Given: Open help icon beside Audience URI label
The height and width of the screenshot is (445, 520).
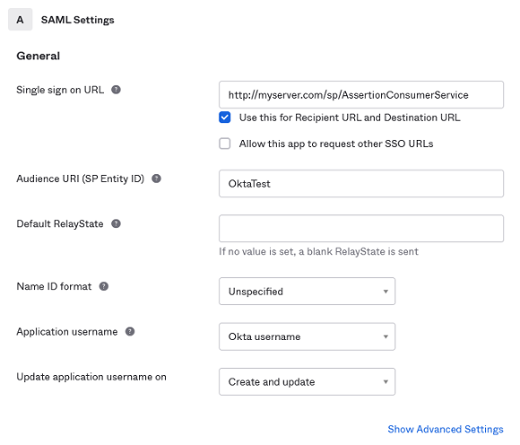Looking at the screenshot, I should tap(156, 179).
